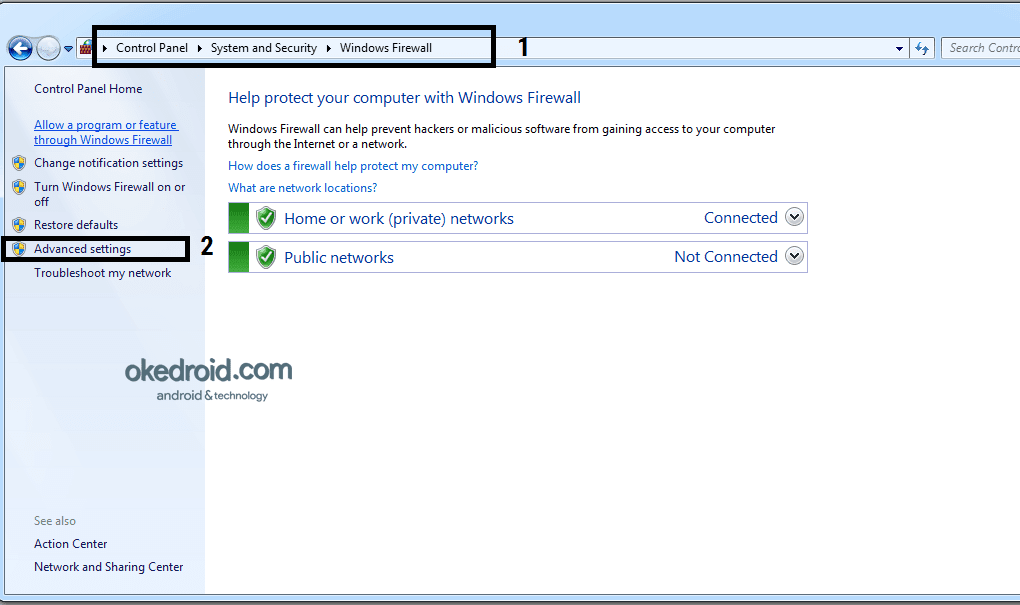Open How does a firewall help link
1020x605 pixels.
tap(353, 166)
